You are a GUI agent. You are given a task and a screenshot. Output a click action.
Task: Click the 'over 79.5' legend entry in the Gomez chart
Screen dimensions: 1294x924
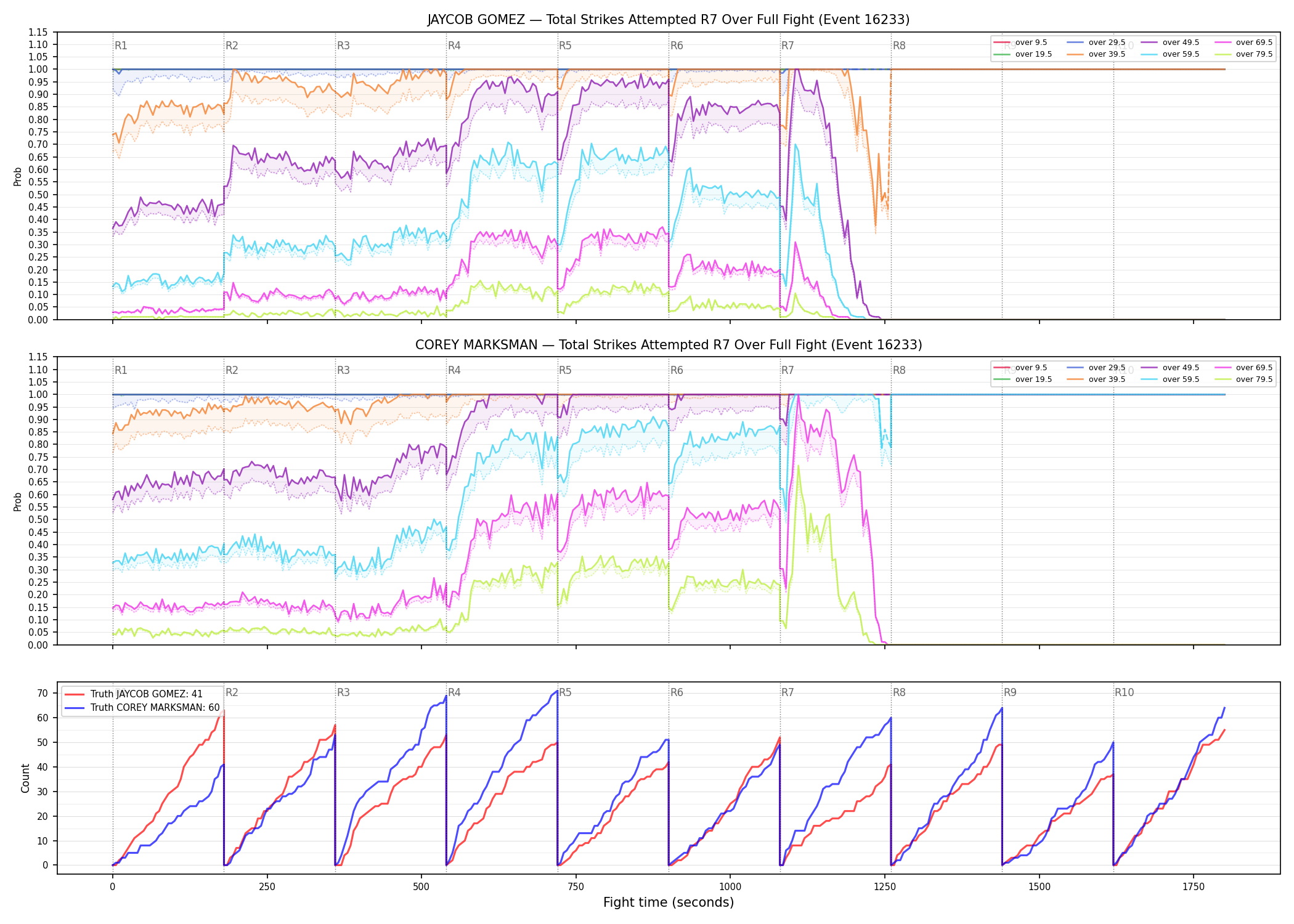click(x=1243, y=54)
